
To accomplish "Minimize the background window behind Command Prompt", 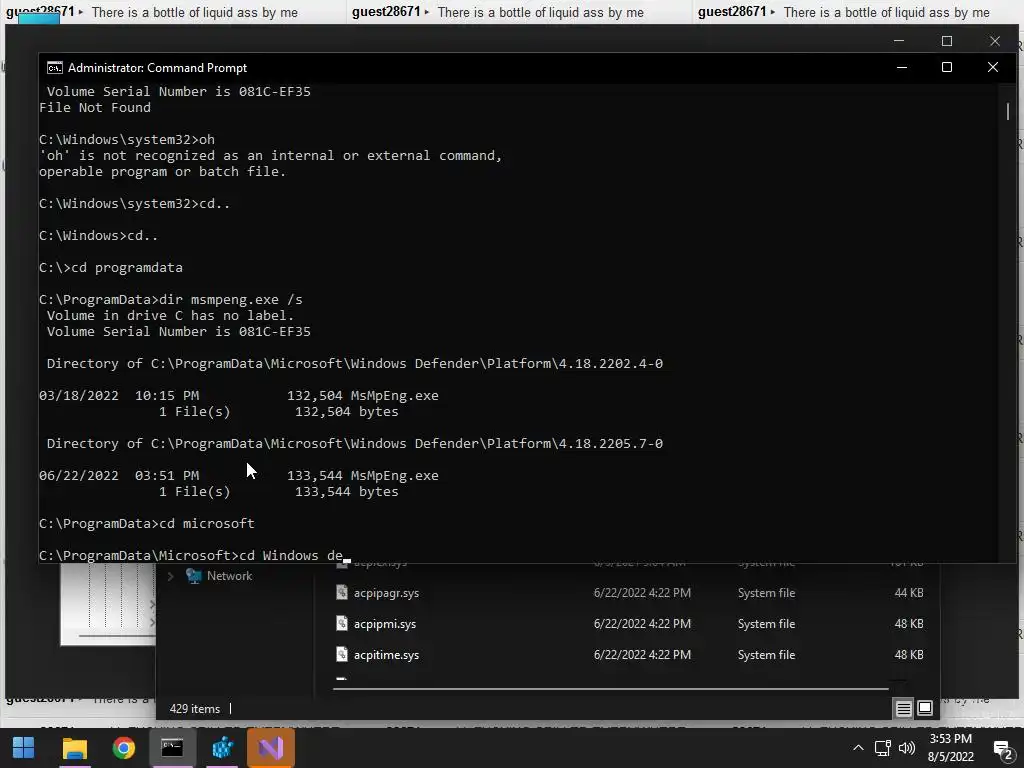I will (x=899, y=40).
